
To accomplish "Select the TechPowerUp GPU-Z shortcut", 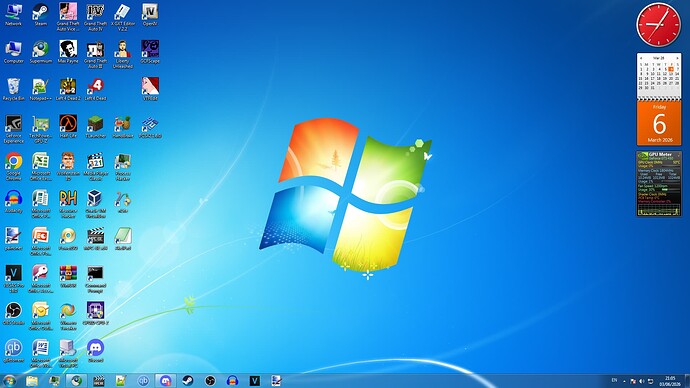I will 40,129.
